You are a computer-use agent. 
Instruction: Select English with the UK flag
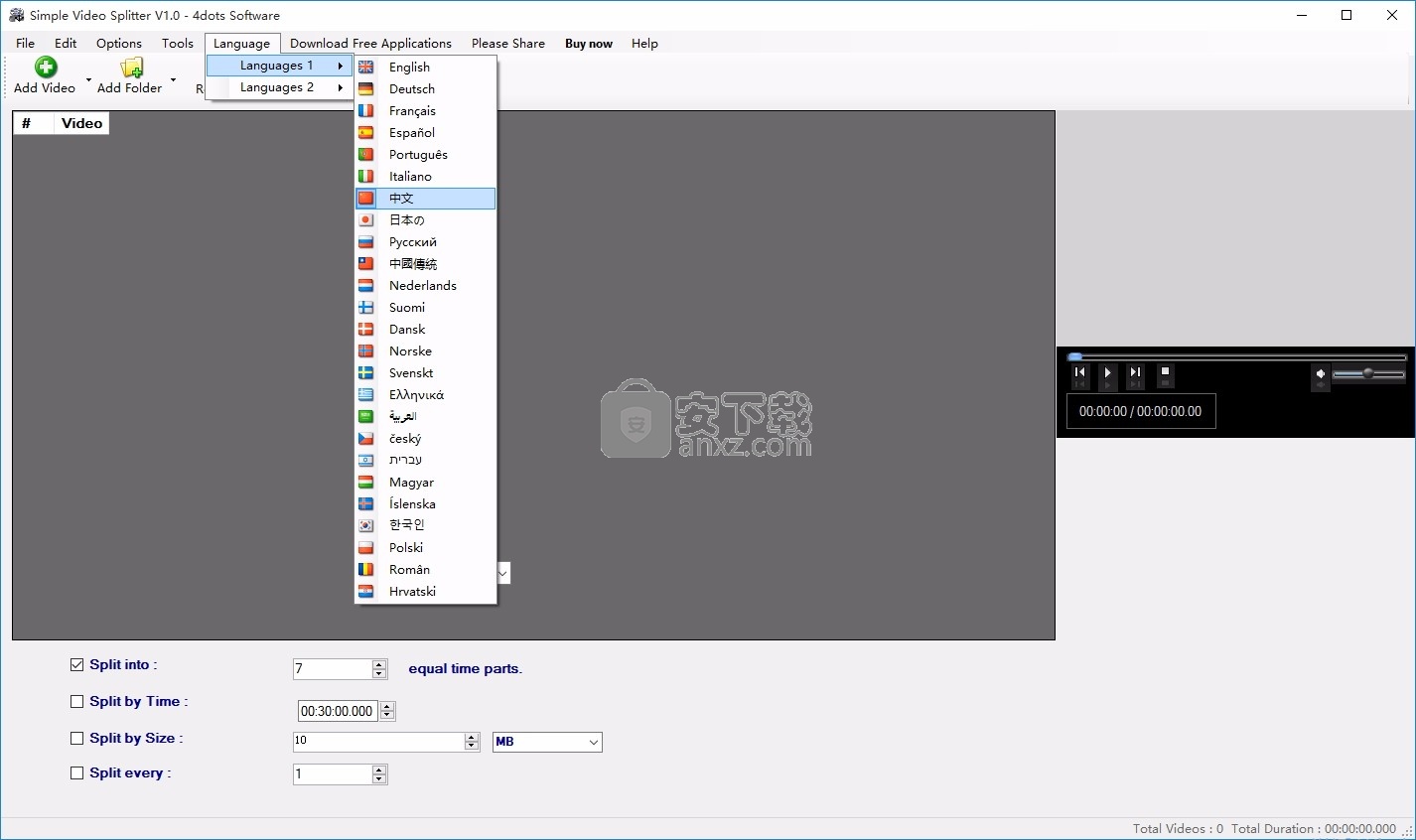pyautogui.click(x=425, y=67)
